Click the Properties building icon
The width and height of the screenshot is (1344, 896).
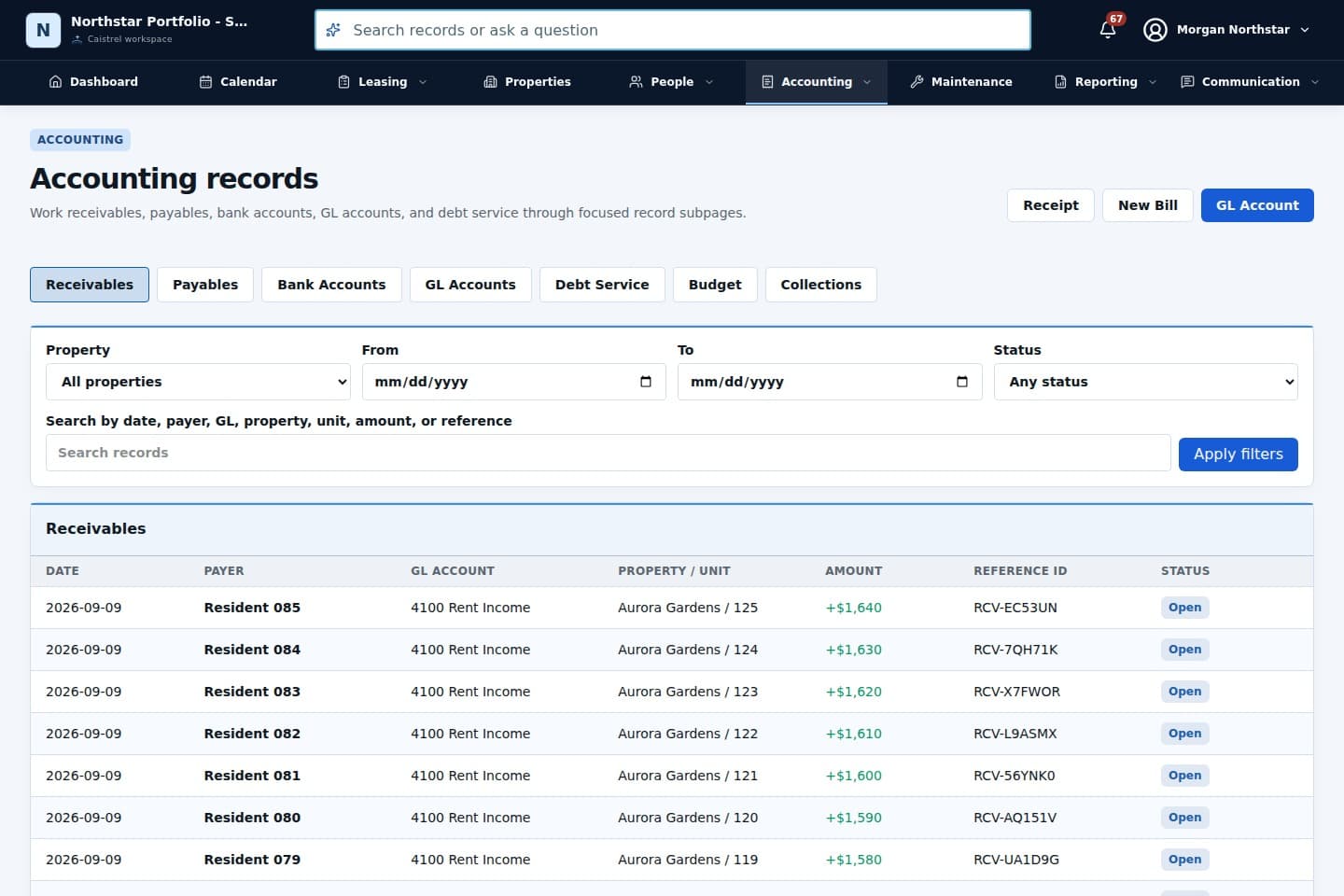click(490, 82)
